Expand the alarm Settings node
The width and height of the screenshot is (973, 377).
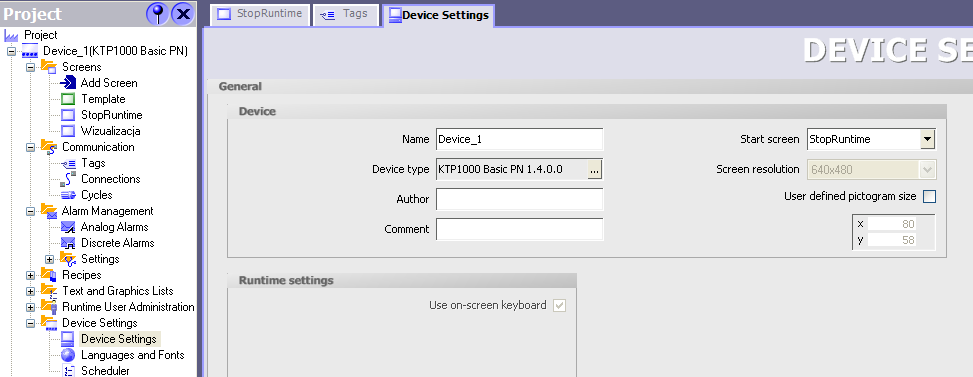pos(50,259)
